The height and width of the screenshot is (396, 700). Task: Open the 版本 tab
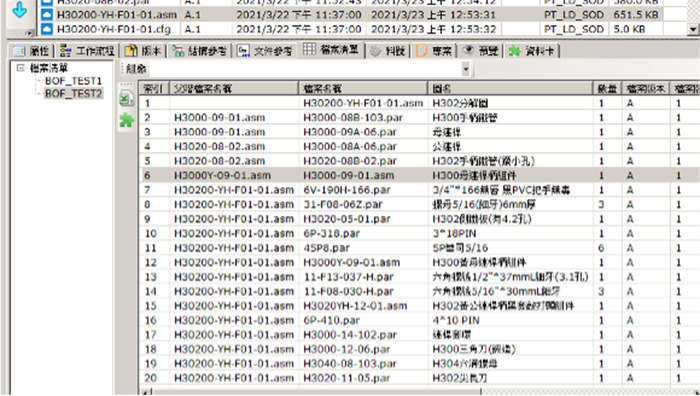[x=142, y=51]
